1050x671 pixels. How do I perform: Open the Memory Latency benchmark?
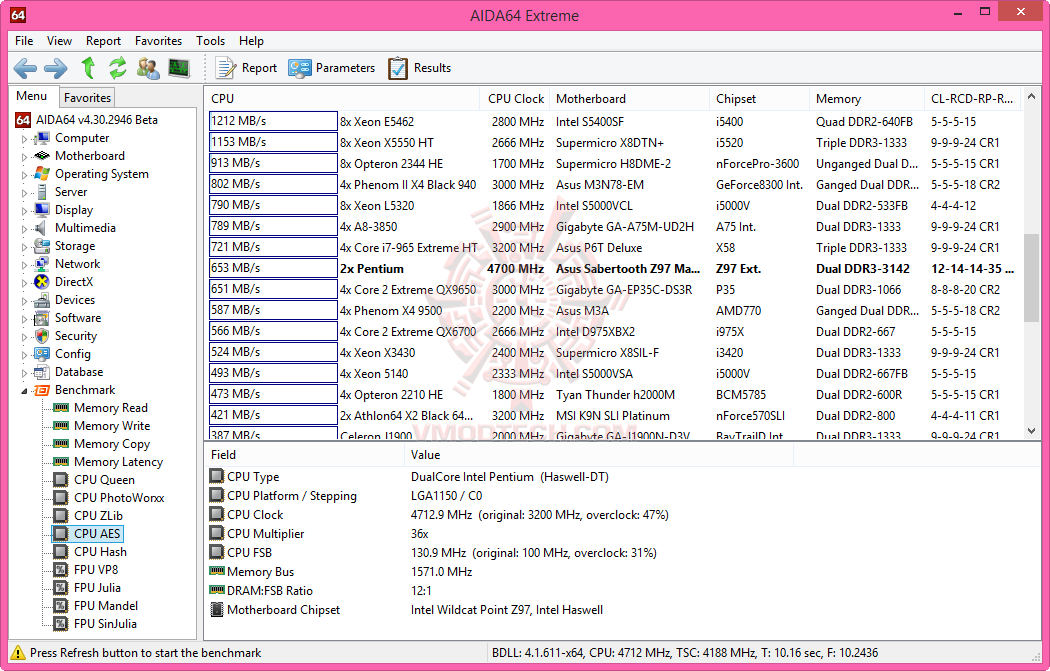[x=118, y=462]
